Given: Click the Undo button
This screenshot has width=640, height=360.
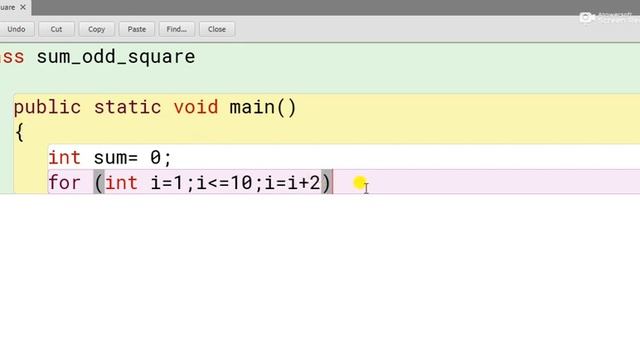Looking at the screenshot, I should [16, 29].
